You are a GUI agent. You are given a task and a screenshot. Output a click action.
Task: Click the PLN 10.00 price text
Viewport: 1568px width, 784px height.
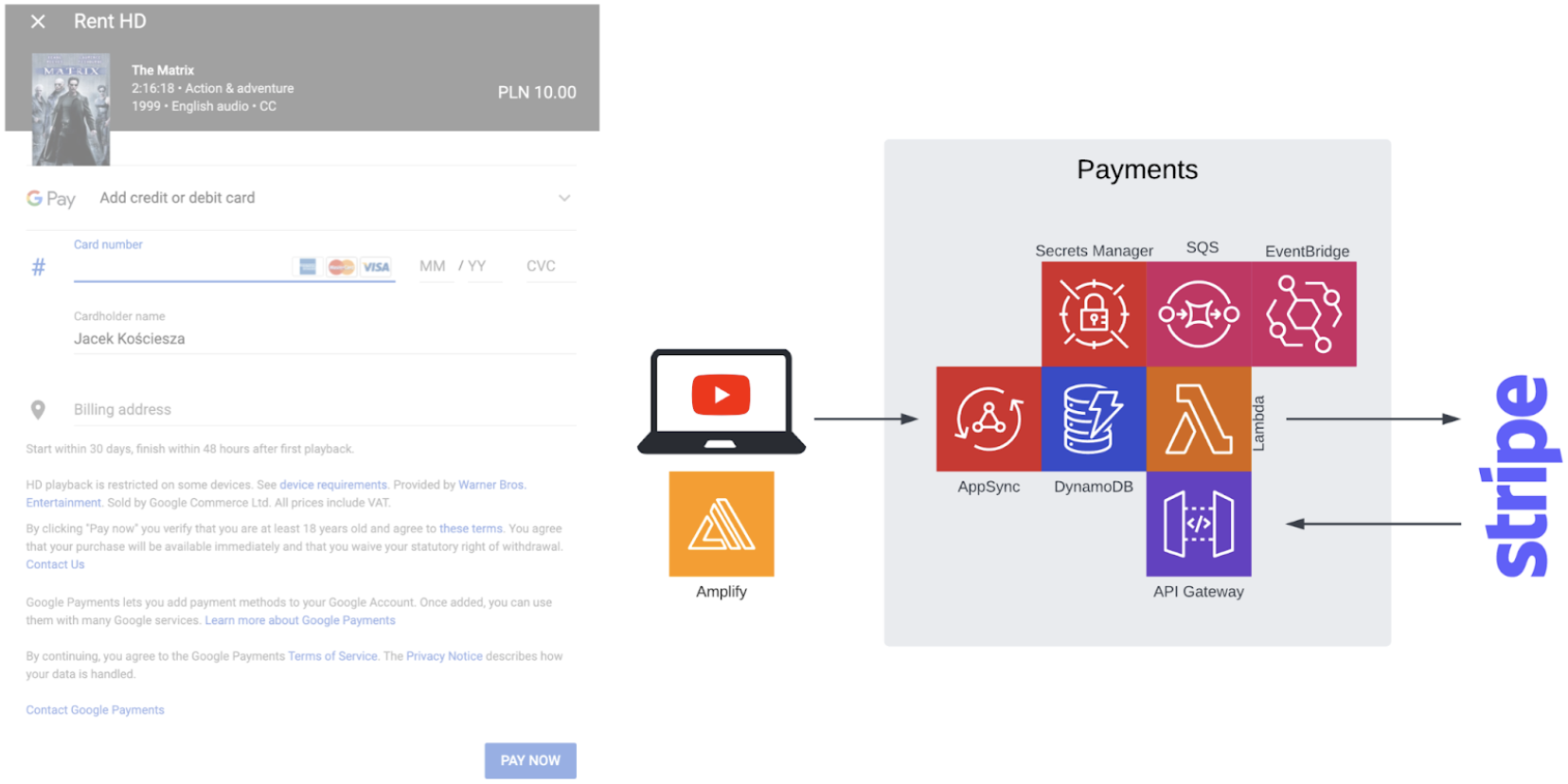[537, 93]
